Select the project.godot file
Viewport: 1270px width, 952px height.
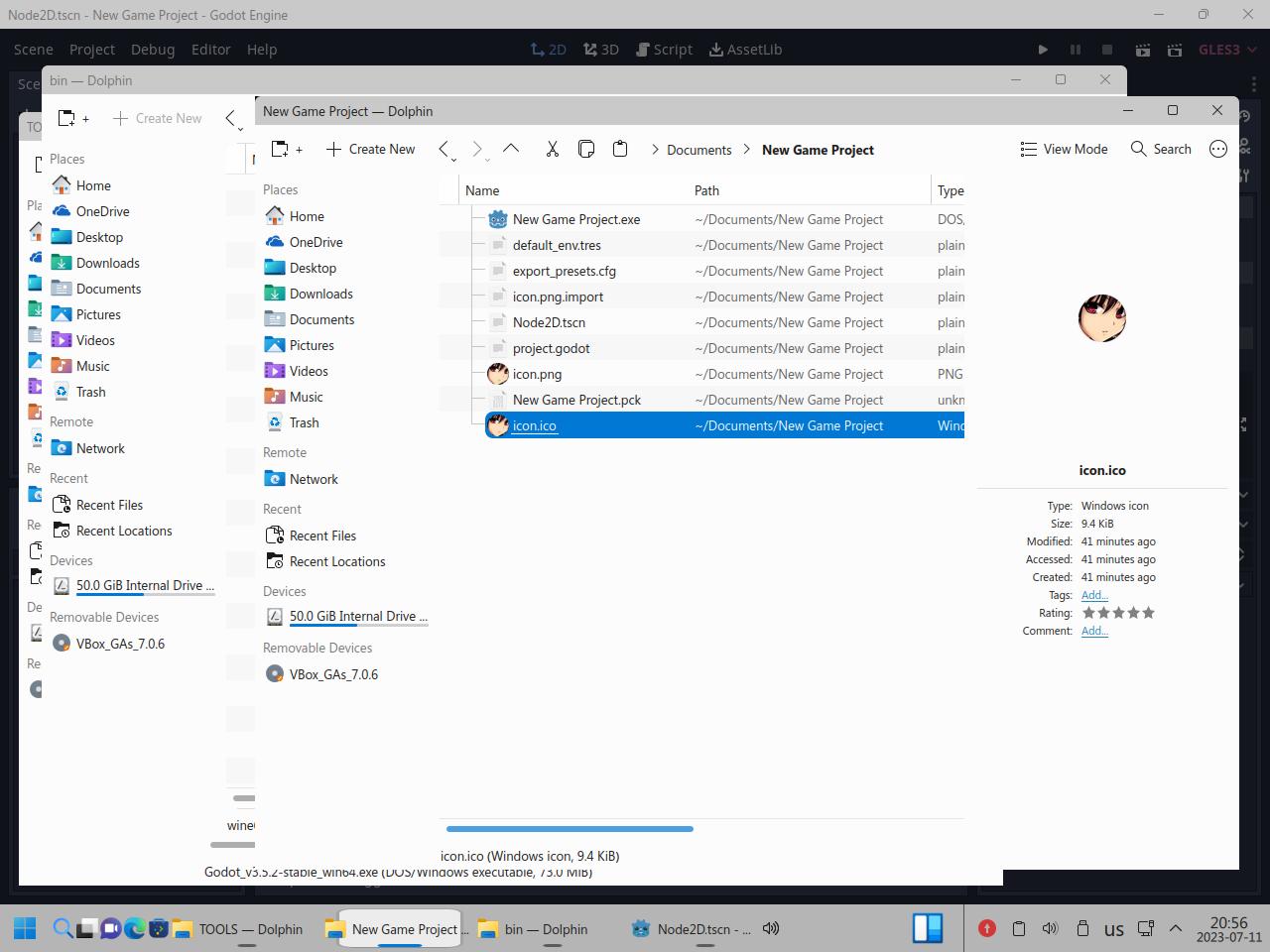[x=551, y=348]
